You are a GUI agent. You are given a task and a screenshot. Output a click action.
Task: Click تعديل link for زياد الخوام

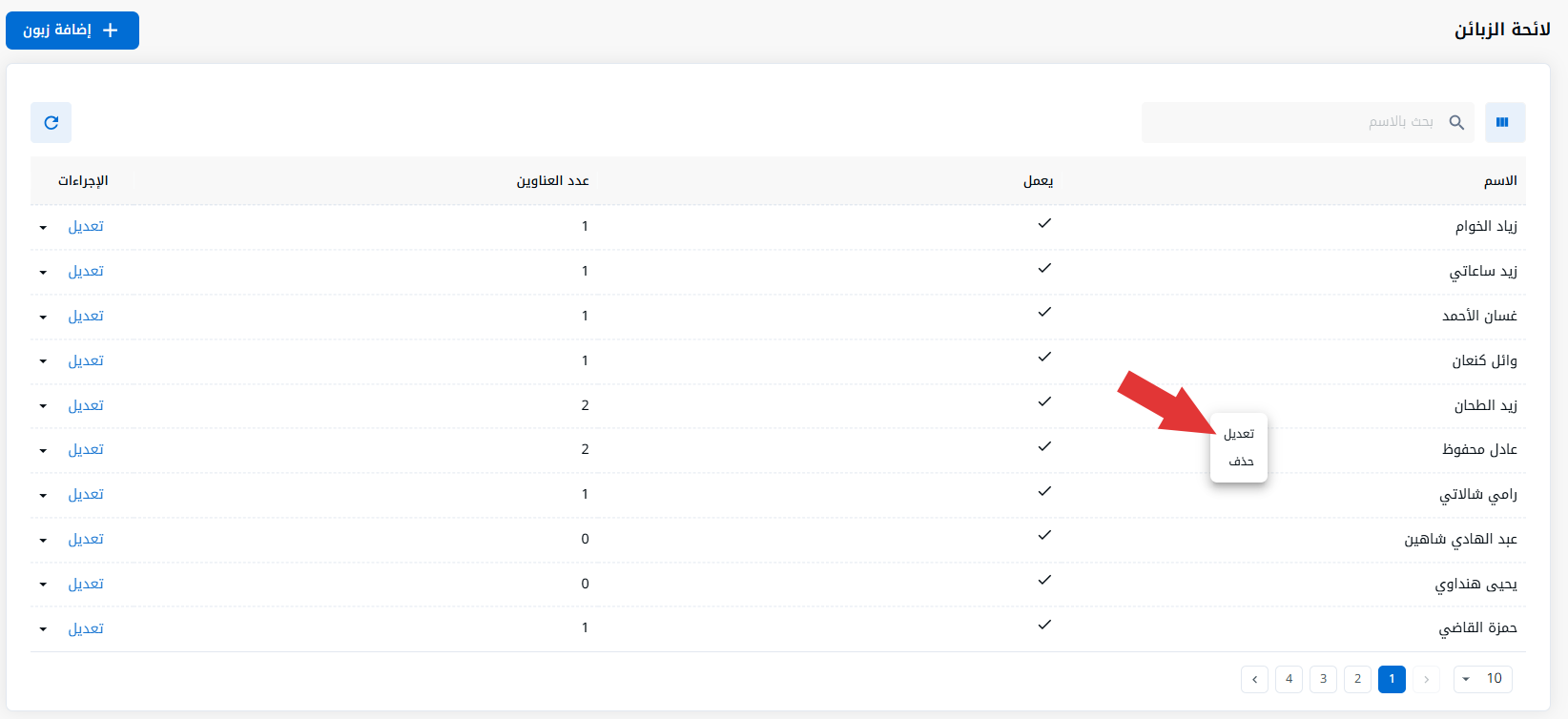coord(86,227)
